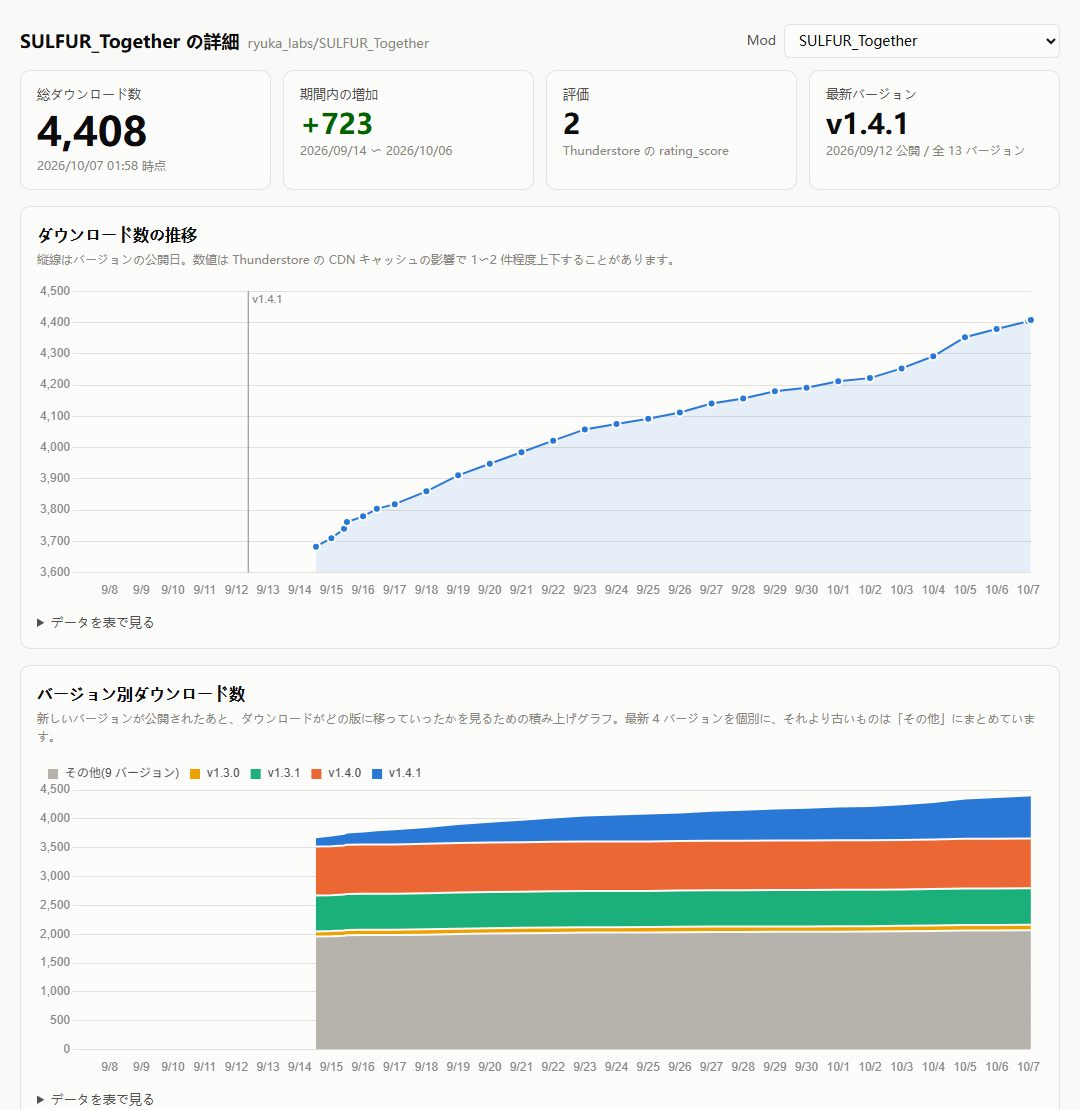The width and height of the screenshot is (1080, 1110).
Task: Click the first data point near 9/14
Action: tap(316, 547)
